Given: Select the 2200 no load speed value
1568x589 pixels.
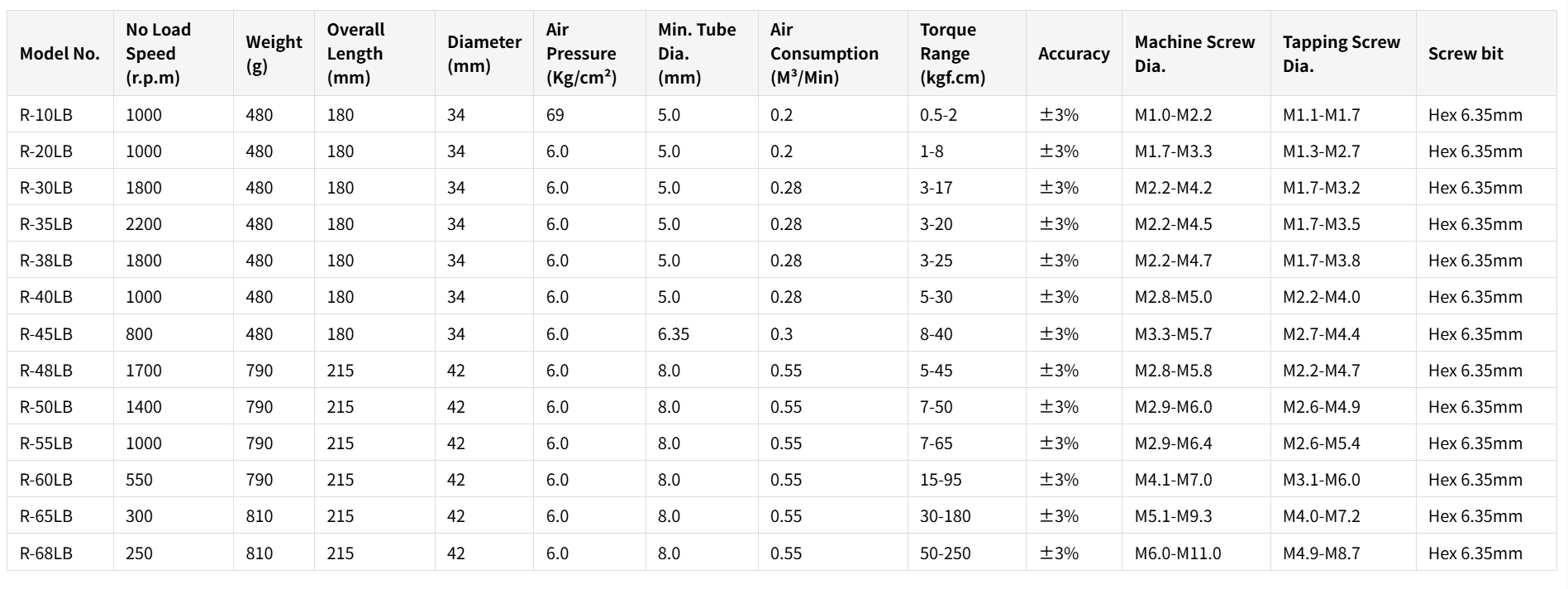Looking at the screenshot, I should (144, 224).
